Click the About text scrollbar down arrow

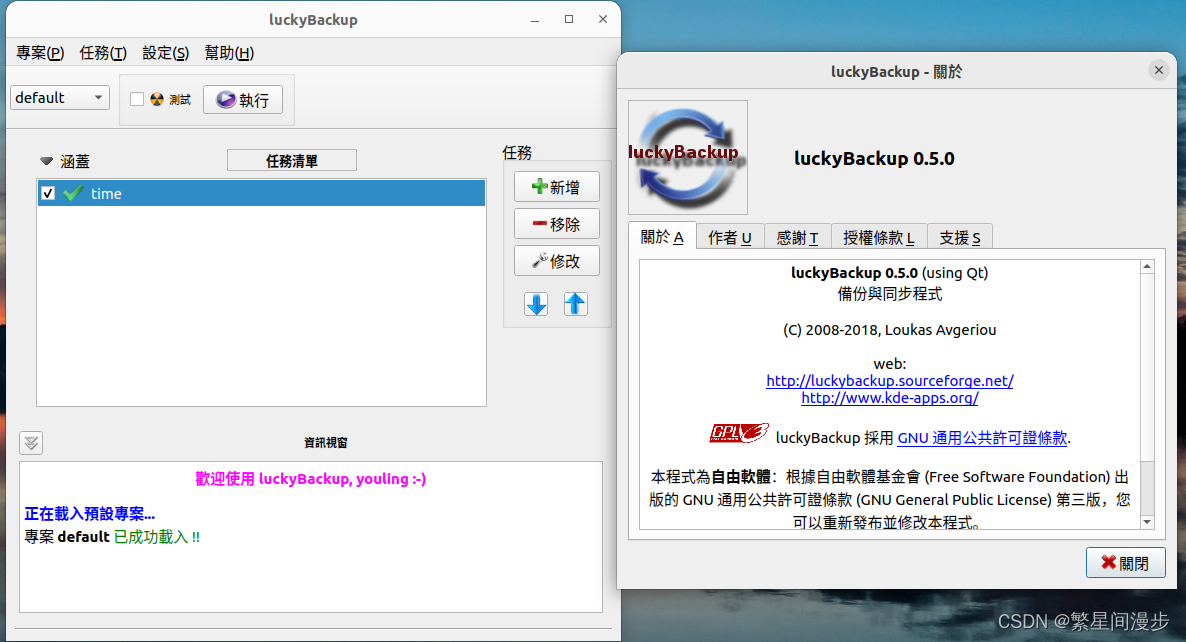click(1147, 522)
